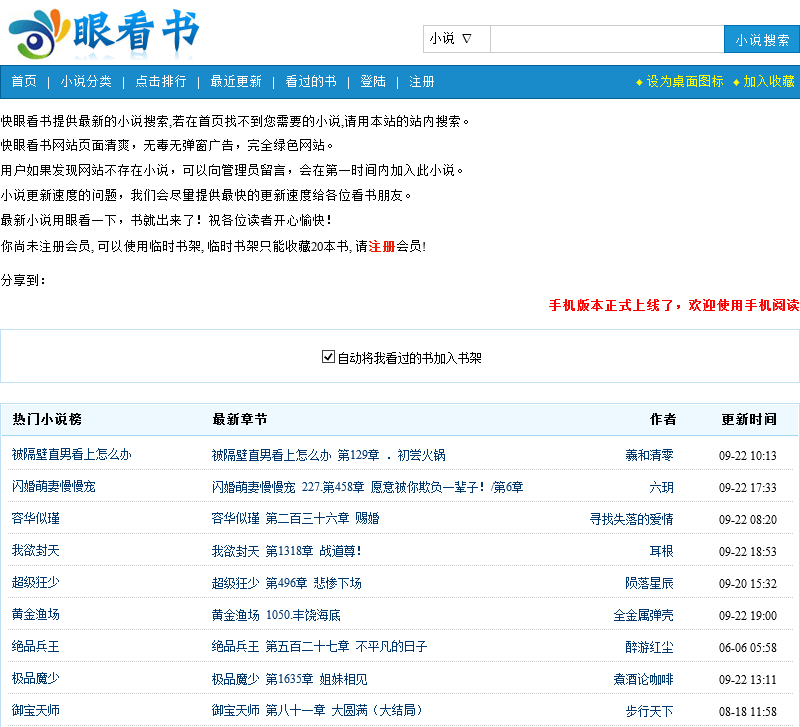800x727 pixels.
Task: Go to the 首页 navigation item
Action: [x=24, y=82]
